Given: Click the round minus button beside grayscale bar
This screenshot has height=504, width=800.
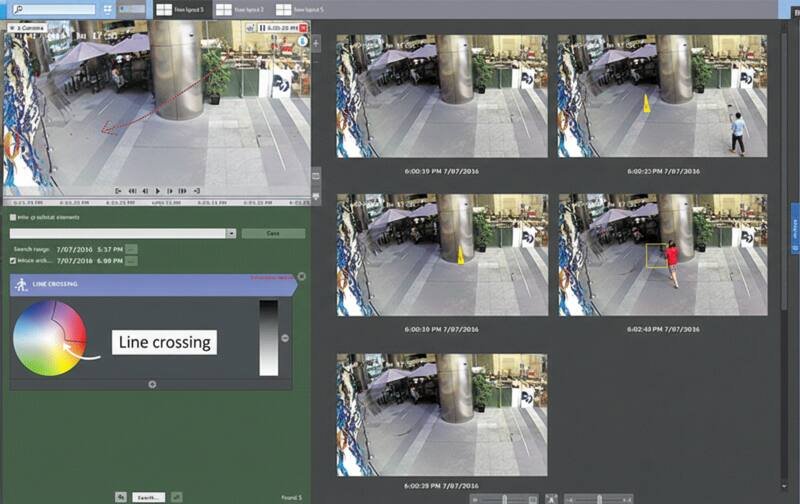Looking at the screenshot, I should click(x=285, y=338).
